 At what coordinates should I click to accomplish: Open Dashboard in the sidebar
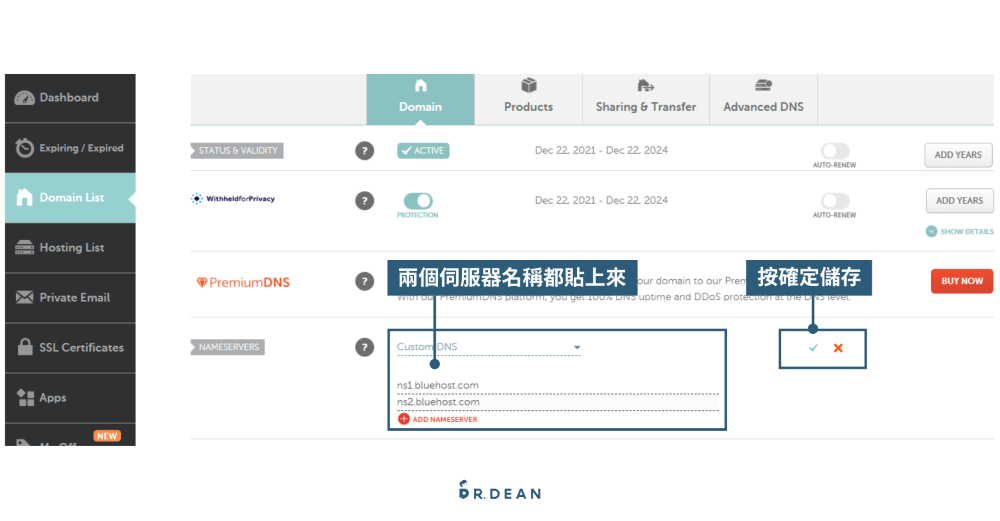[x=70, y=98]
